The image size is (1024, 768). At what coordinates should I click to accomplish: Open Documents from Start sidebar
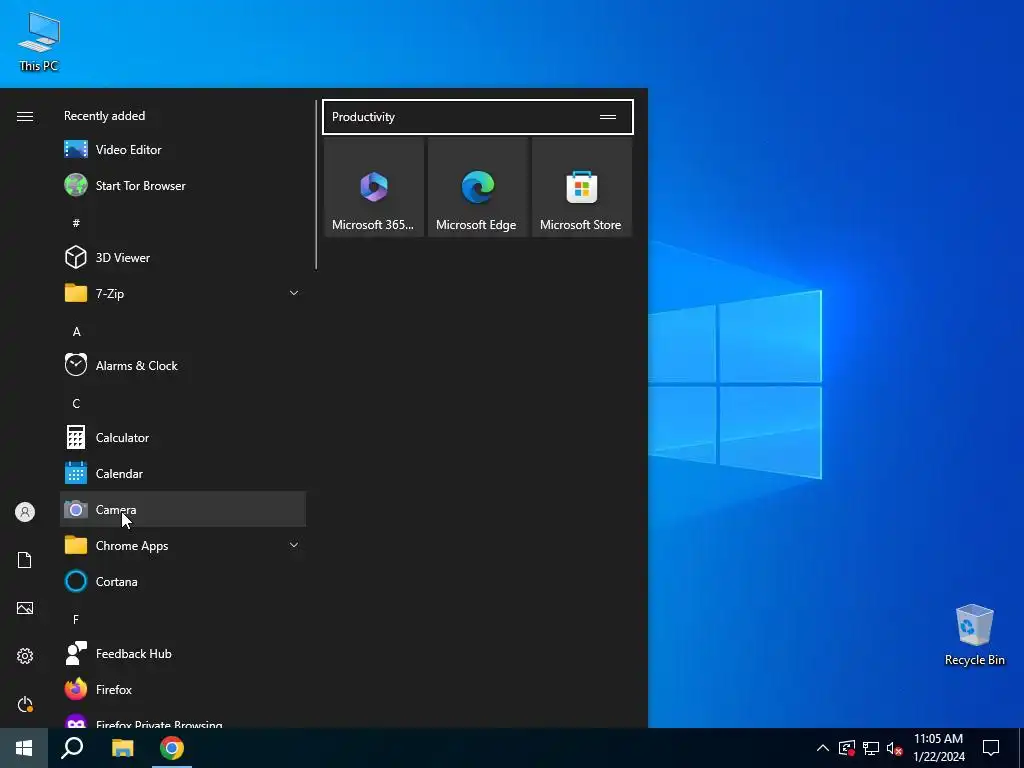coord(25,560)
